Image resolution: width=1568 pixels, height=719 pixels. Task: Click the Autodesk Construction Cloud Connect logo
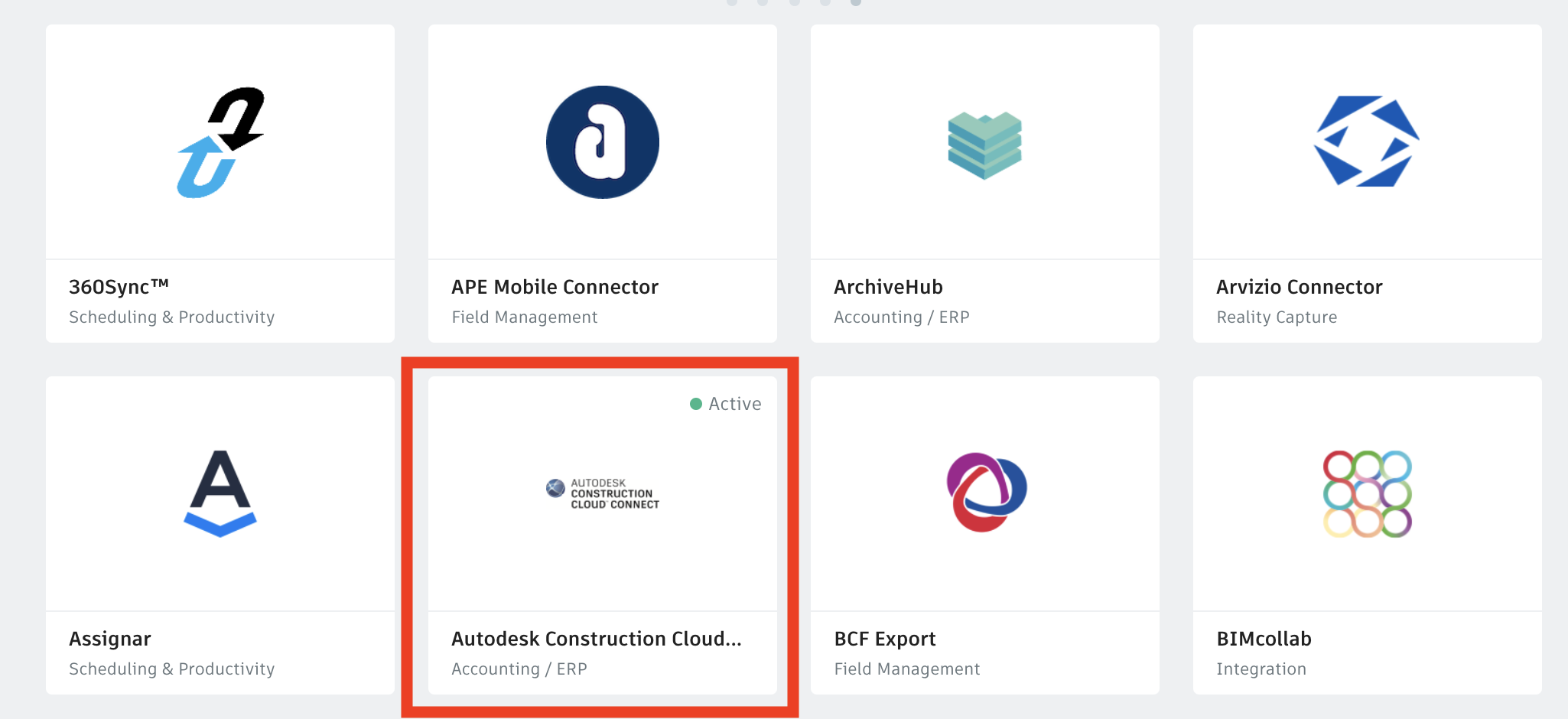[x=601, y=493]
